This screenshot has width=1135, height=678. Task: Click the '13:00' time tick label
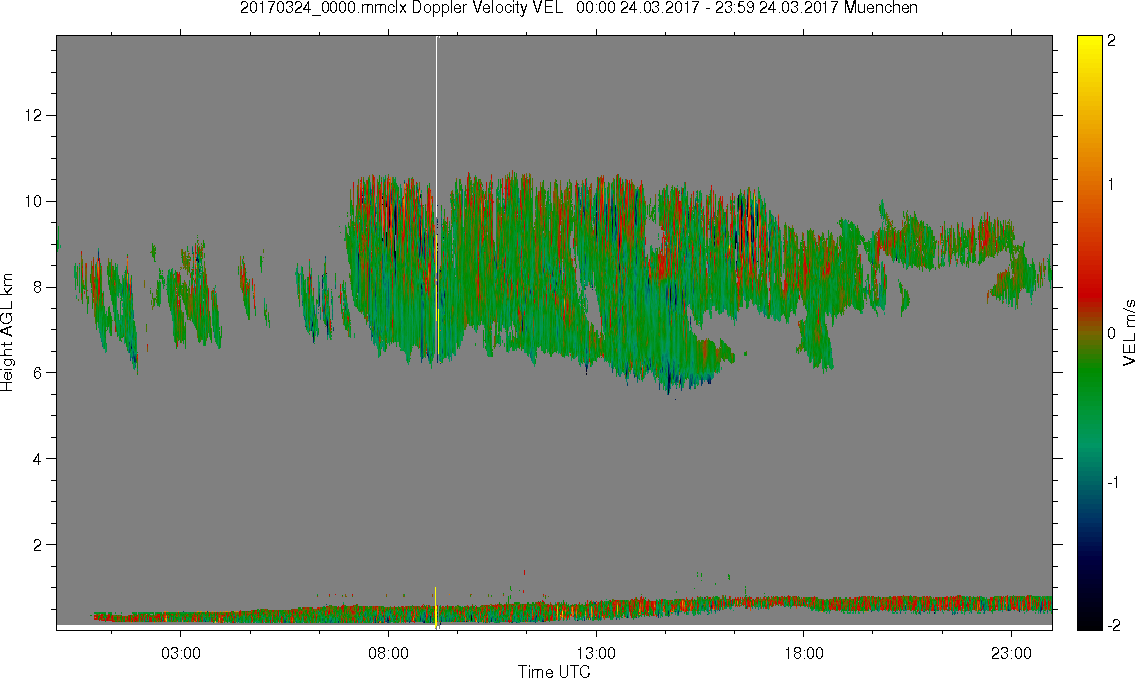click(x=596, y=653)
